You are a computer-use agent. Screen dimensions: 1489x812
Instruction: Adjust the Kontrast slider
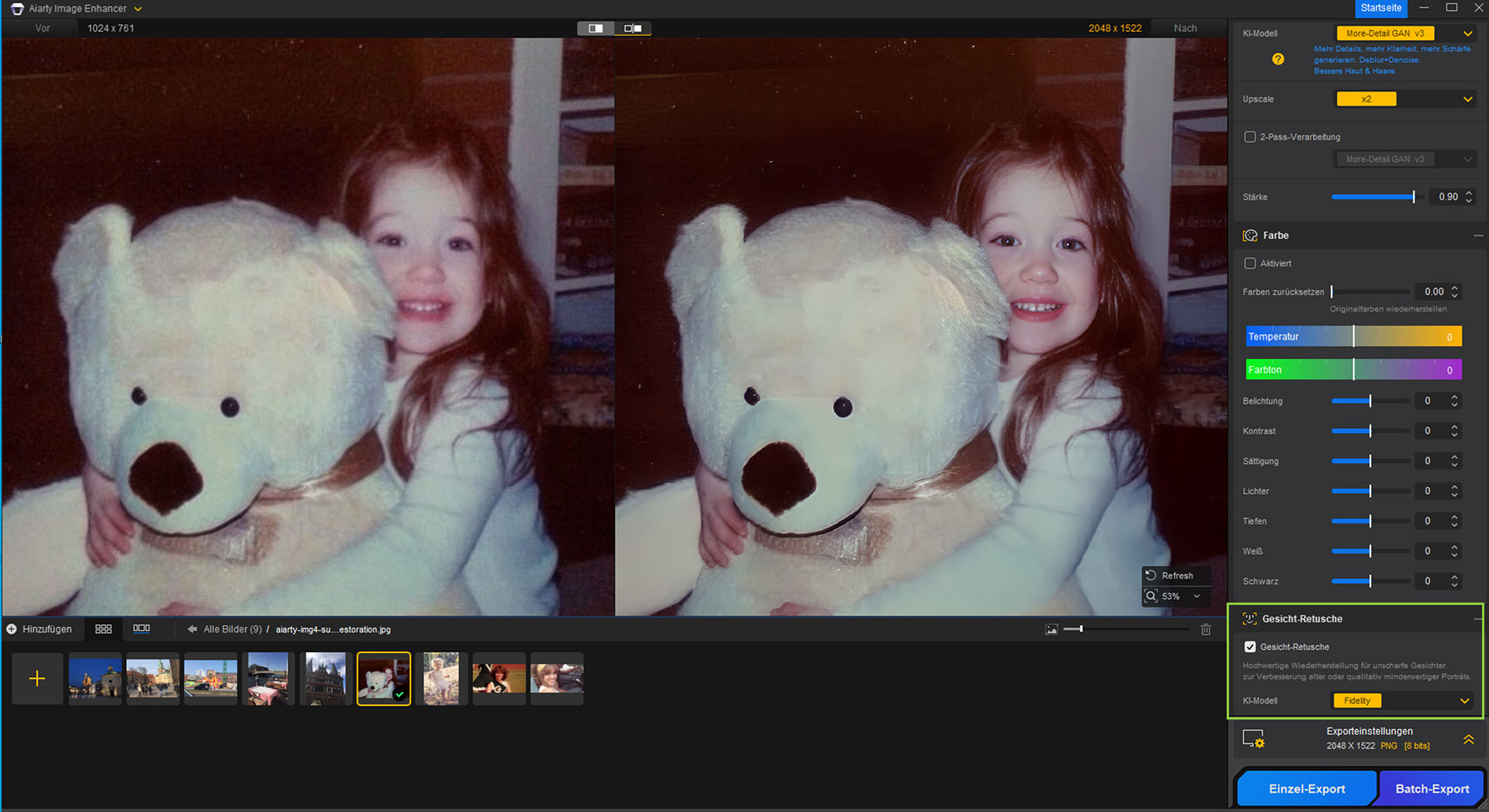pos(1370,430)
